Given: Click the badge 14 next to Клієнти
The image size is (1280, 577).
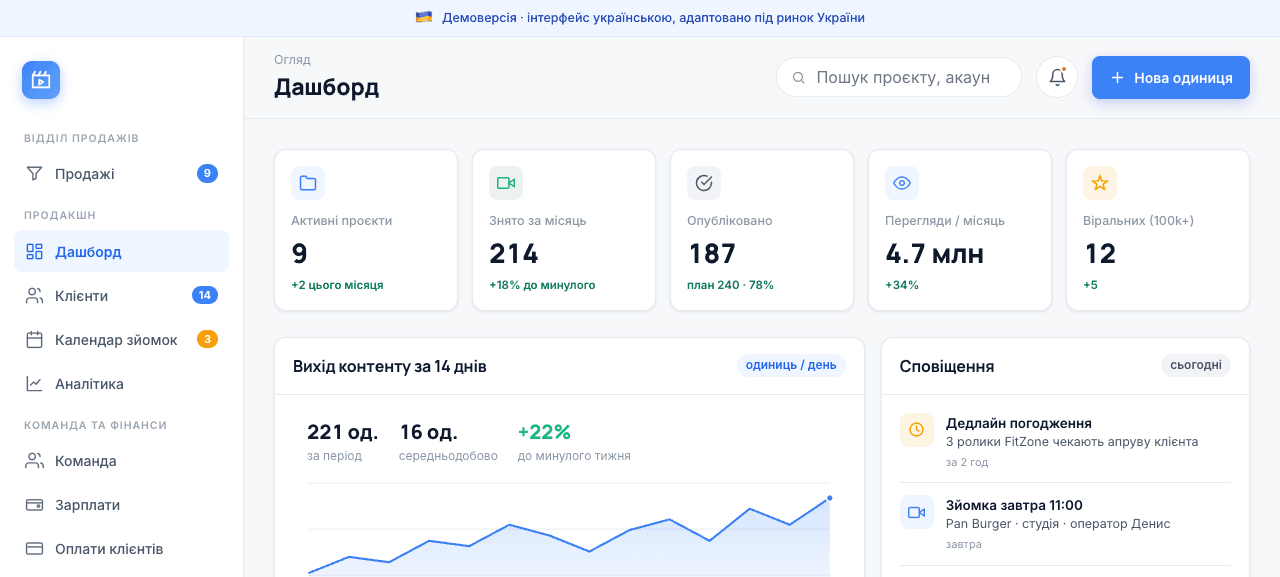Looking at the screenshot, I should pyautogui.click(x=205, y=296).
